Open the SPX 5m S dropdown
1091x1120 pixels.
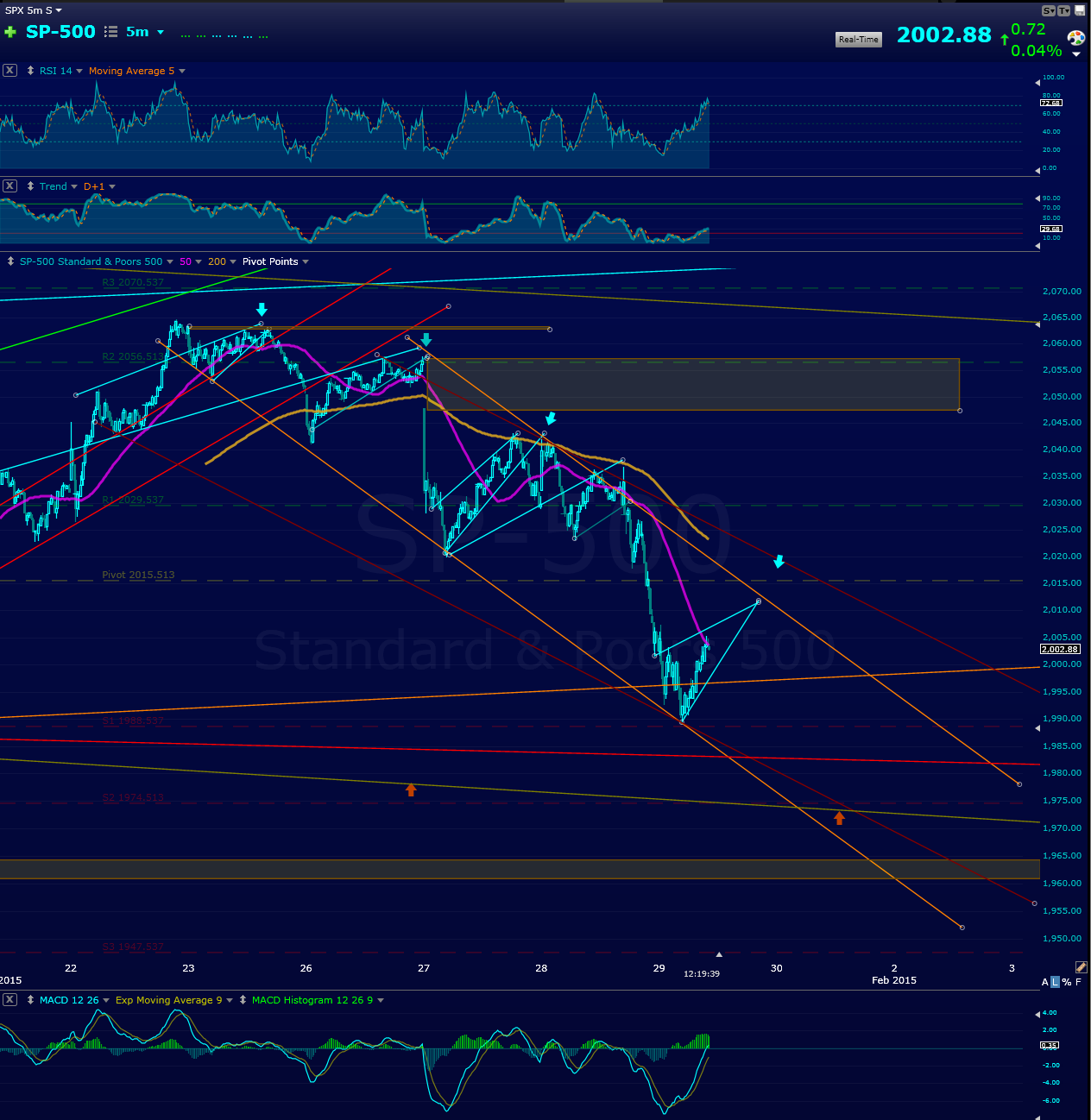pos(34,10)
